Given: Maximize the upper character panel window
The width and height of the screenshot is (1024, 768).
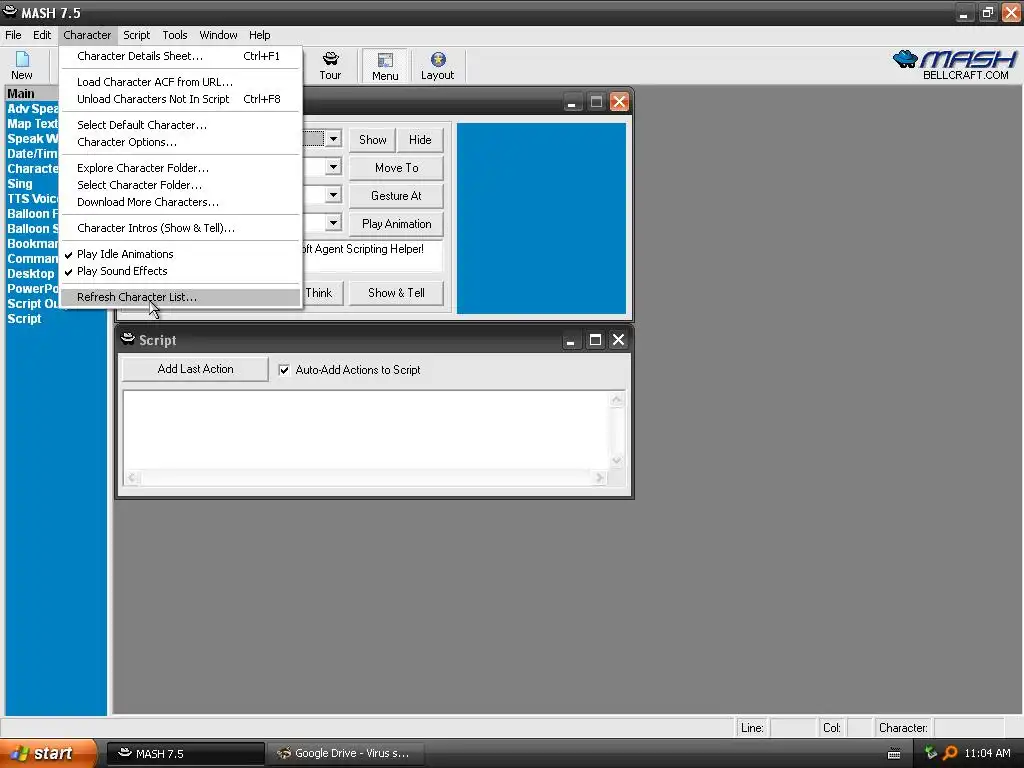Looking at the screenshot, I should (x=596, y=102).
